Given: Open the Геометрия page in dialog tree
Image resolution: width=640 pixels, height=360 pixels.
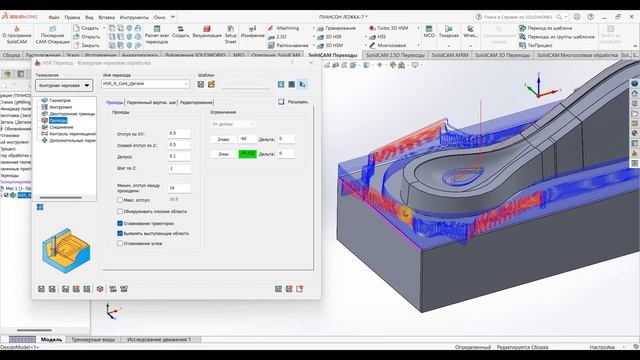Looking at the screenshot, I should coord(60,100).
